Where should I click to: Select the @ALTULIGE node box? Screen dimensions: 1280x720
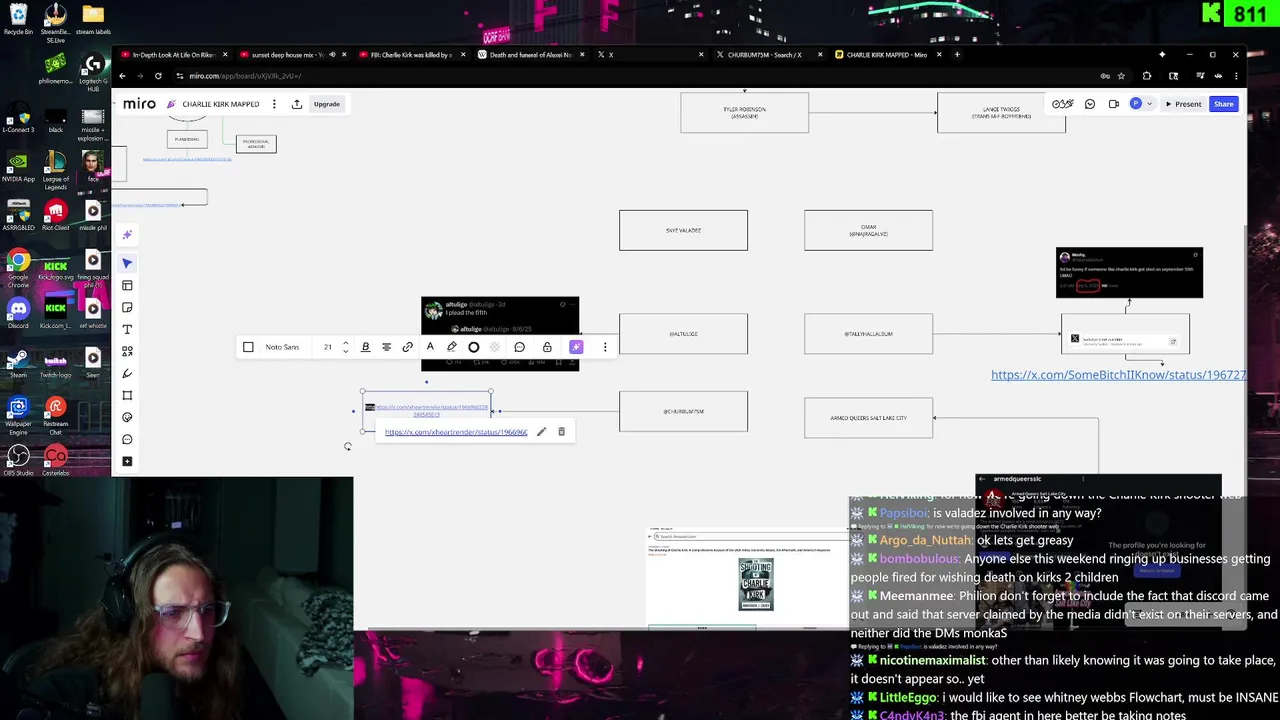point(683,334)
